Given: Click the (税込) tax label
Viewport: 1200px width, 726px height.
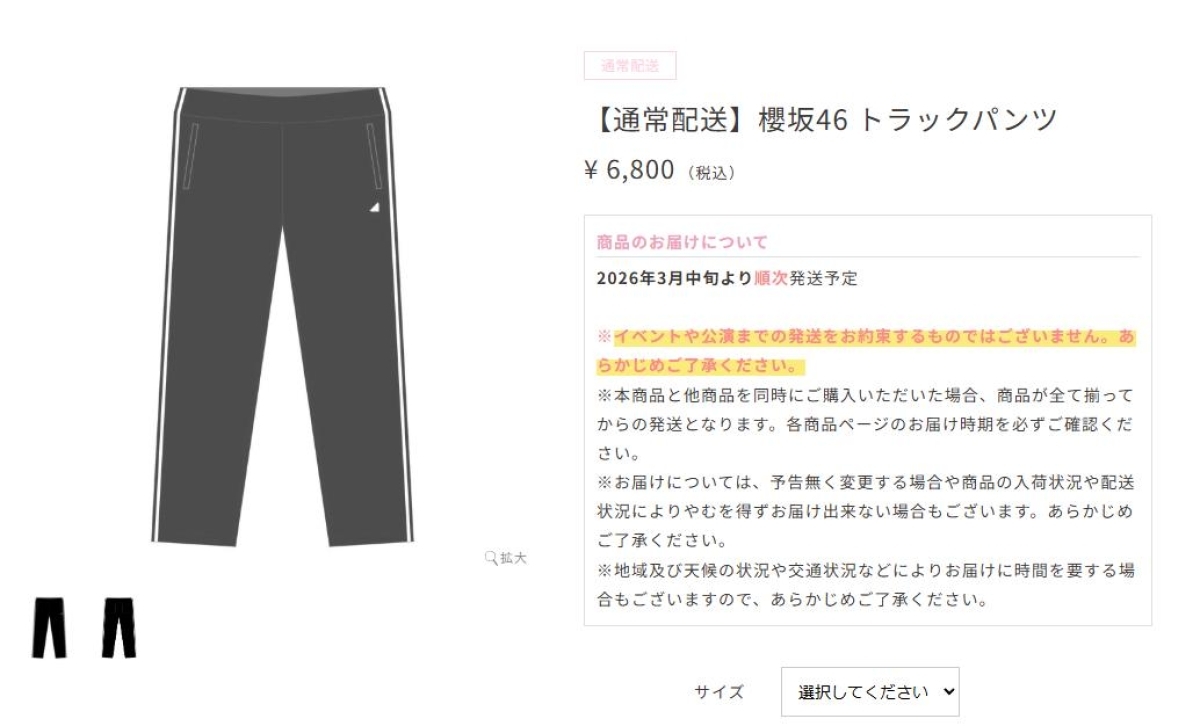Looking at the screenshot, I should [712, 173].
